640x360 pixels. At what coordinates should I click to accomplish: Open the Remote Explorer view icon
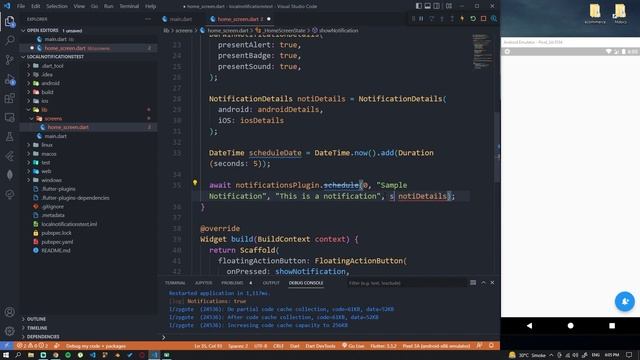pos(9,118)
